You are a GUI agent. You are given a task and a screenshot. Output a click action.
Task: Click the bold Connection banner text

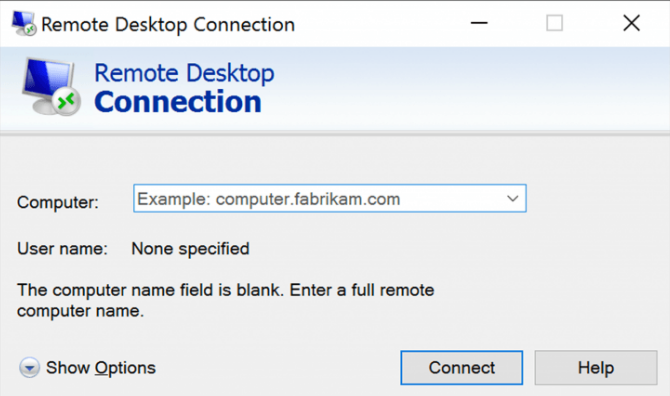pos(178,102)
